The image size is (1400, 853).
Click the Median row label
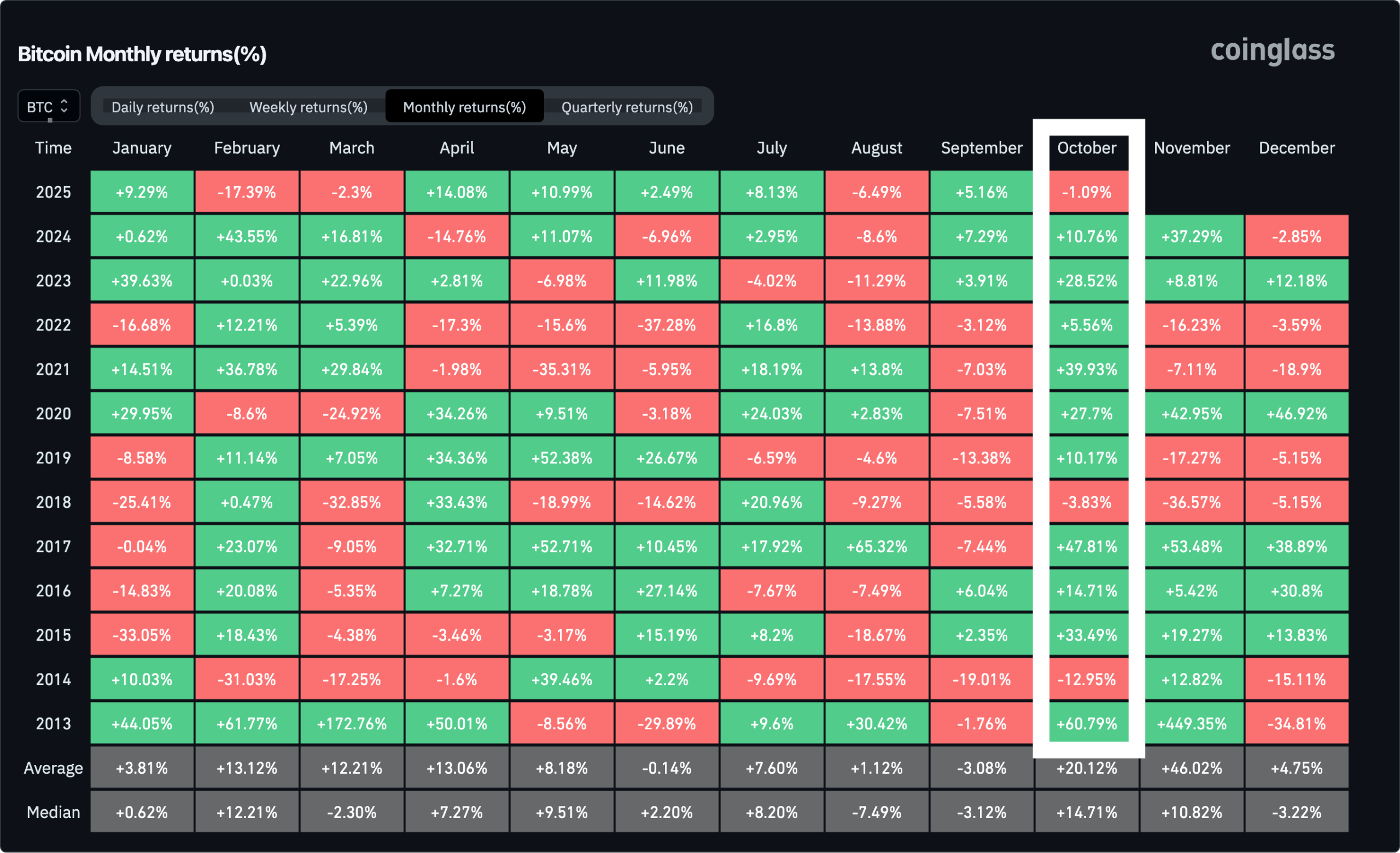click(53, 812)
